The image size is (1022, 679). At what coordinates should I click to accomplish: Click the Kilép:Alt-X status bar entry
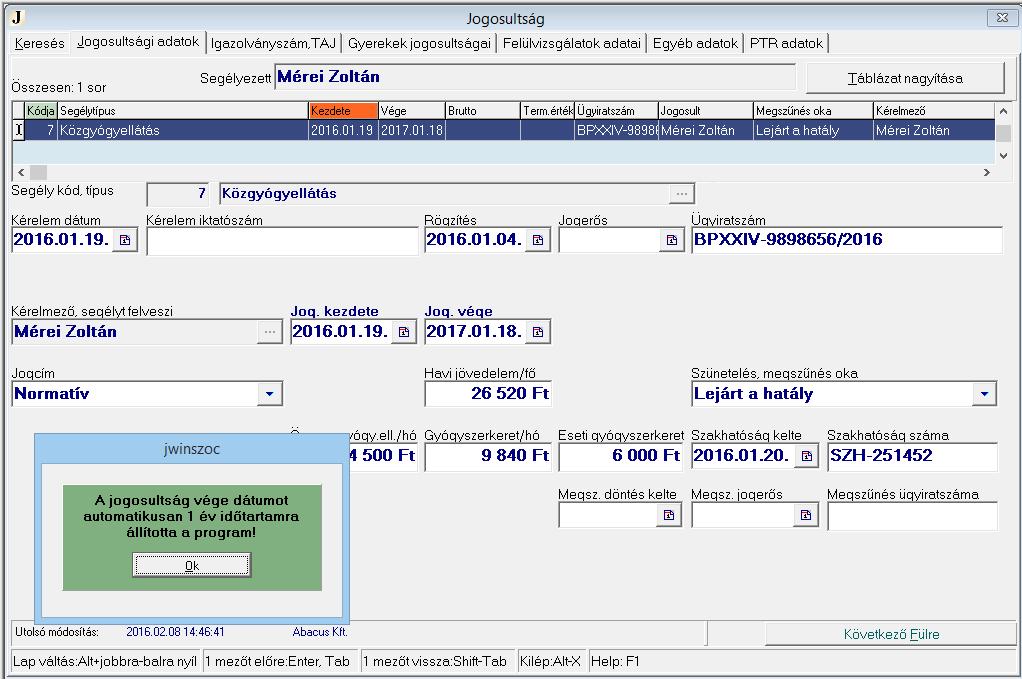[550, 661]
